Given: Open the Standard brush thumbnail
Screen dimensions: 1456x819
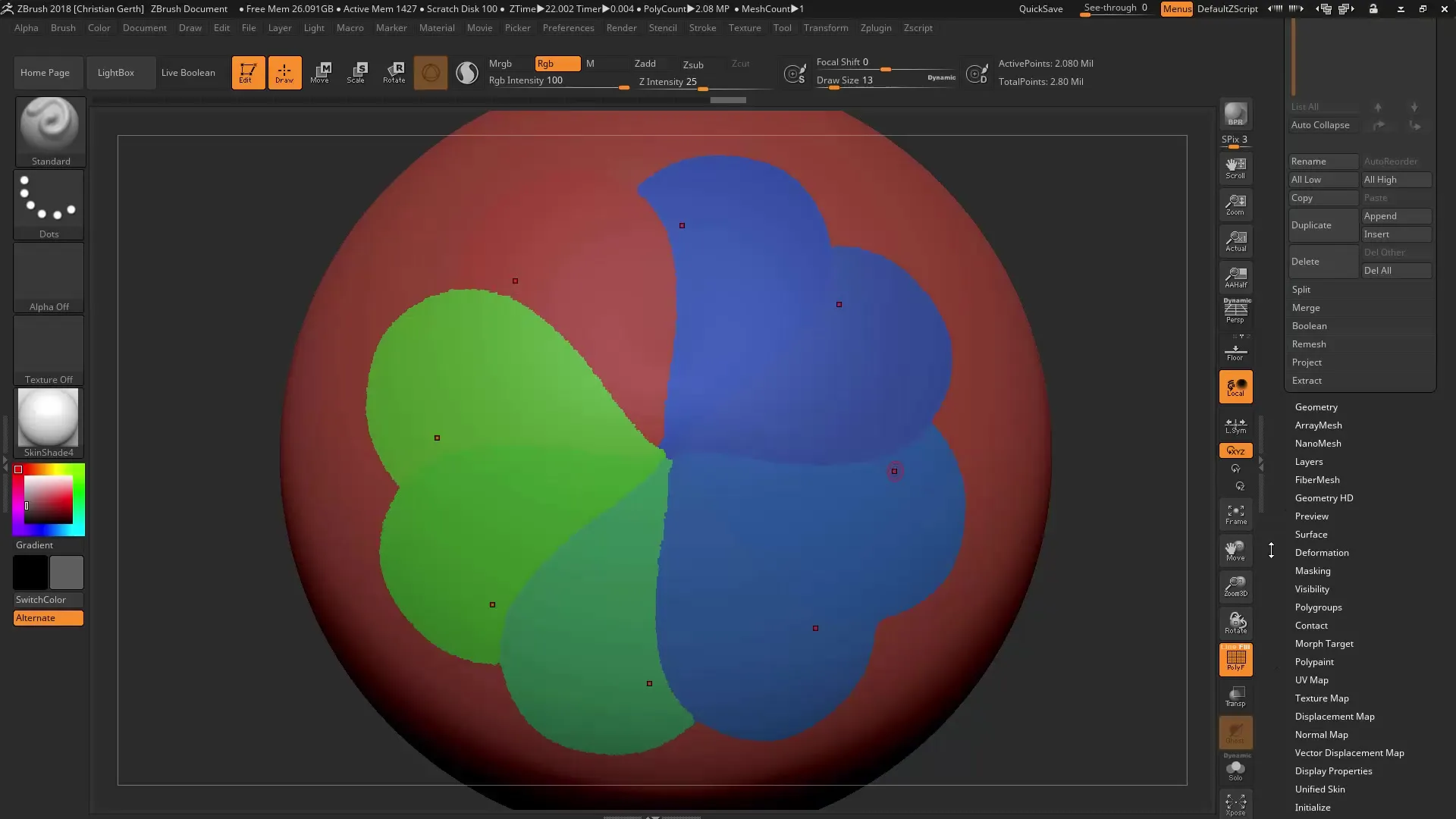Looking at the screenshot, I should tap(50, 131).
